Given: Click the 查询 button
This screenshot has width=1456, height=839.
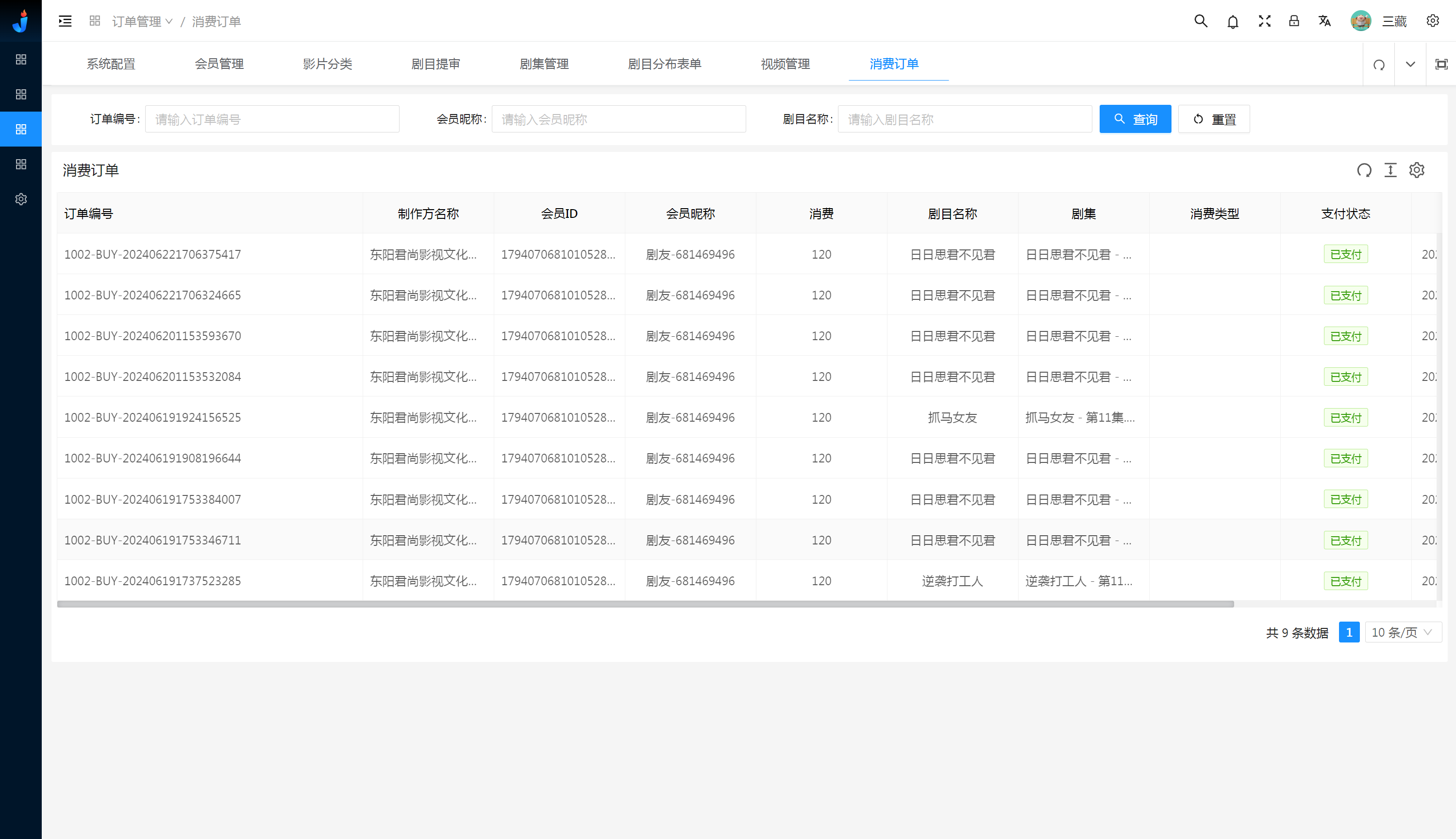Looking at the screenshot, I should 1135,119.
